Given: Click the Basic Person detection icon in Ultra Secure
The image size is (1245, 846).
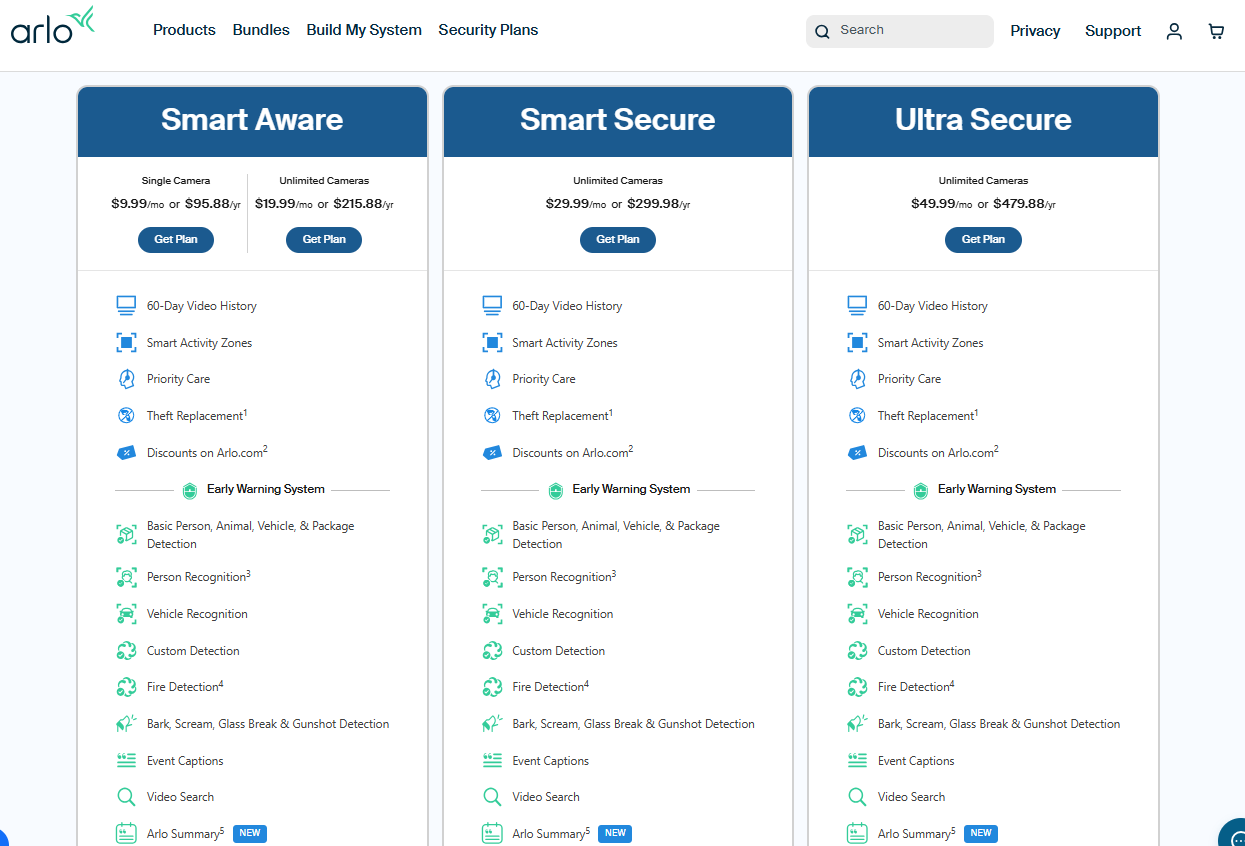Looking at the screenshot, I should [x=857, y=535].
